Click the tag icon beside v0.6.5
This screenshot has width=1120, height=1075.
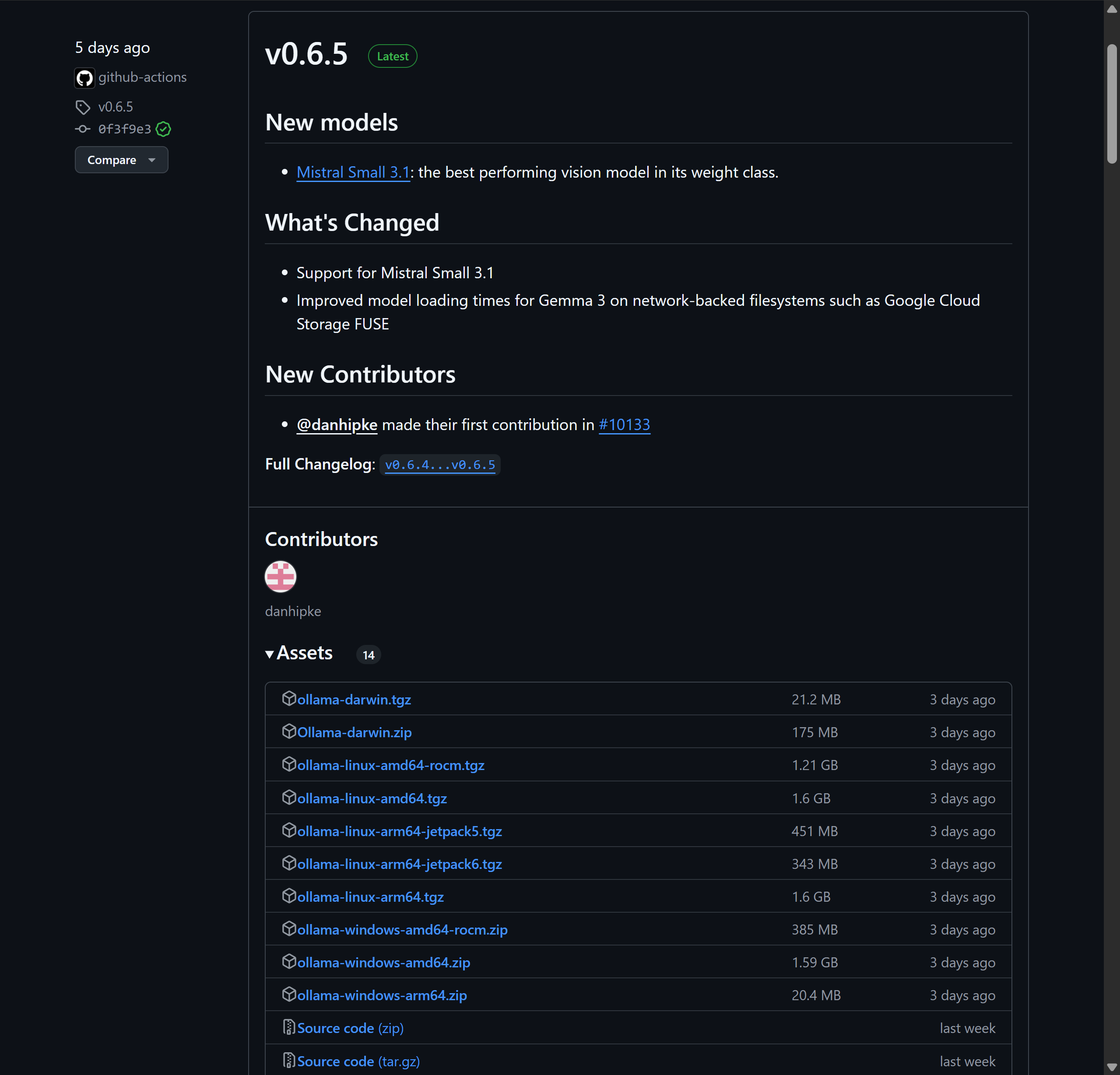(x=83, y=107)
